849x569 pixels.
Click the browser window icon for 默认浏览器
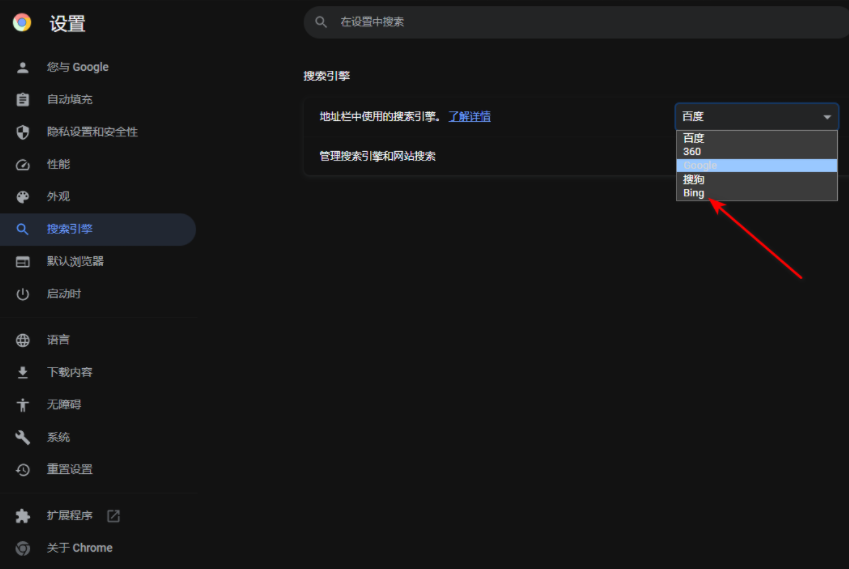[x=23, y=262]
